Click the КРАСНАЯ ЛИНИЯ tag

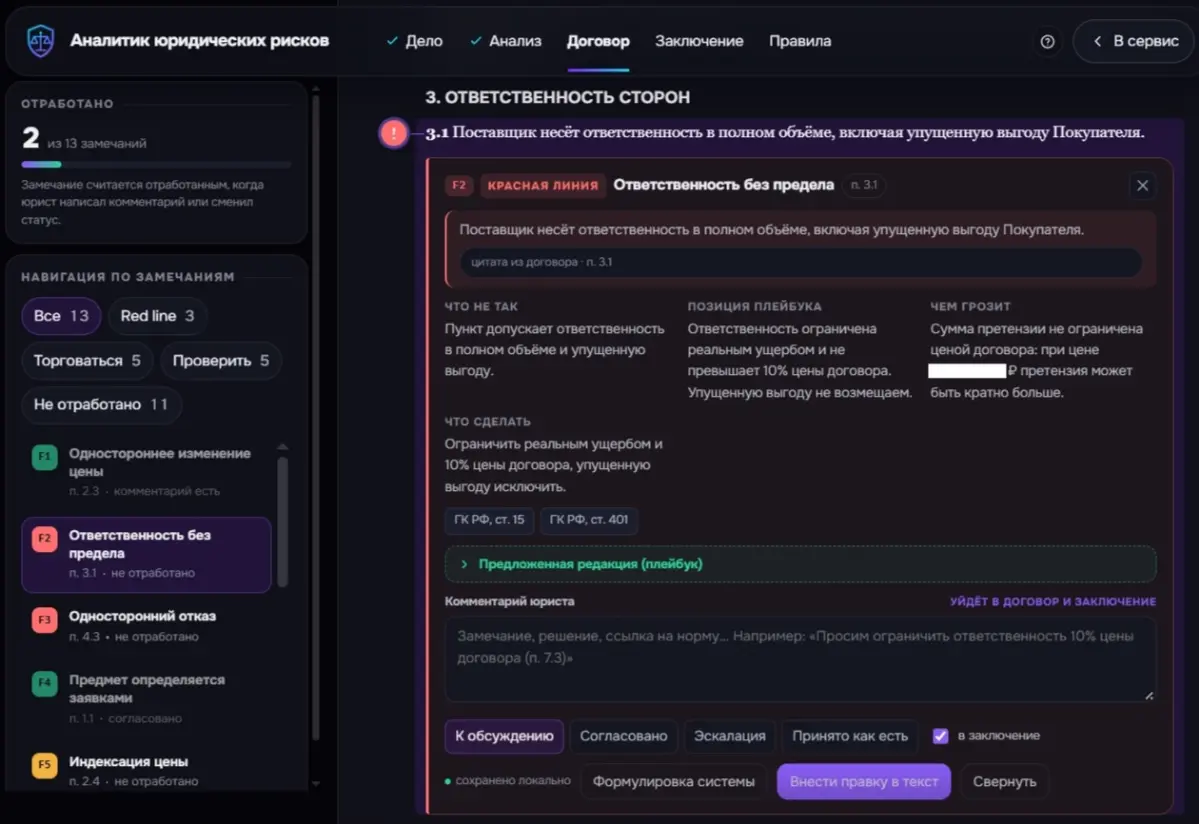point(543,185)
